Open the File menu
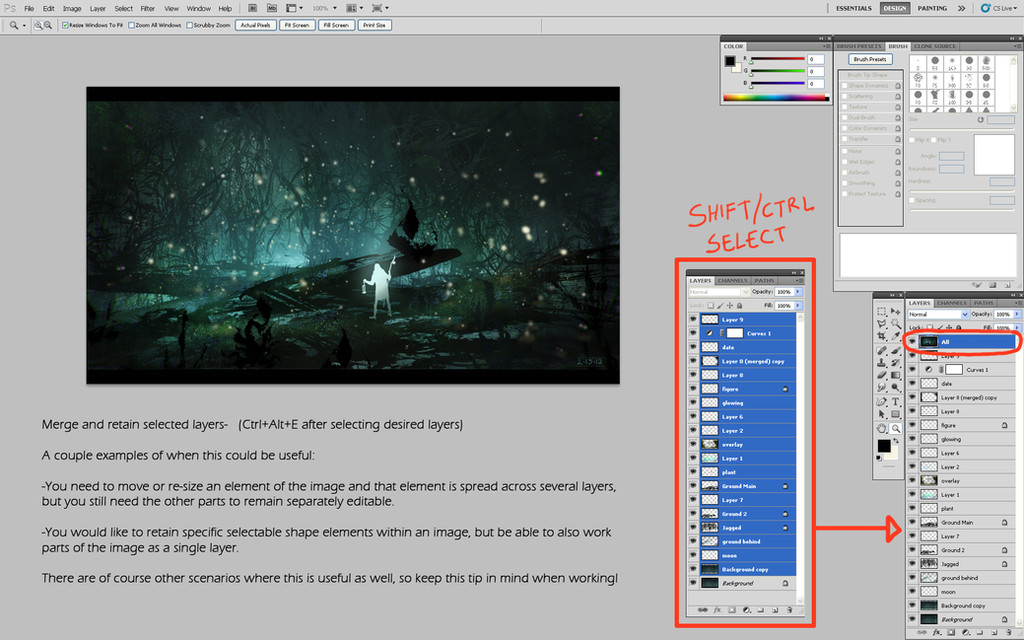Image resolution: width=1024 pixels, height=640 pixels. coord(29,8)
